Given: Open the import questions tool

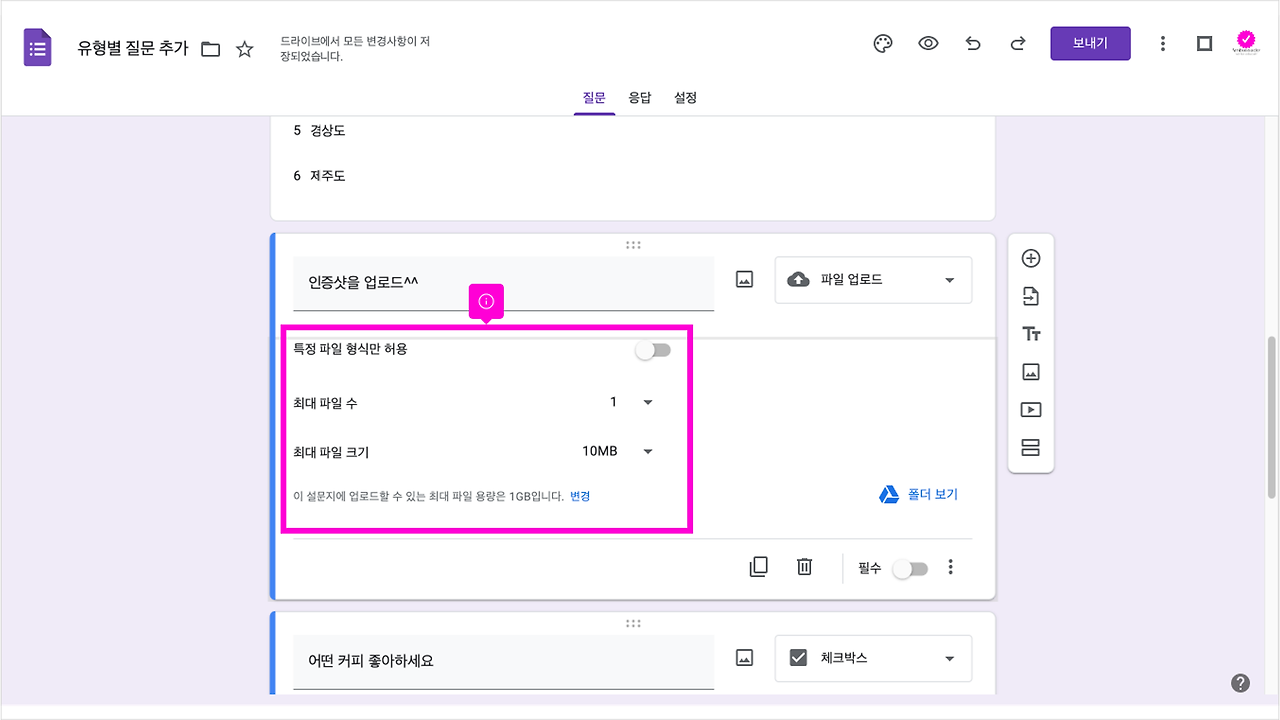Looking at the screenshot, I should tap(1030, 295).
